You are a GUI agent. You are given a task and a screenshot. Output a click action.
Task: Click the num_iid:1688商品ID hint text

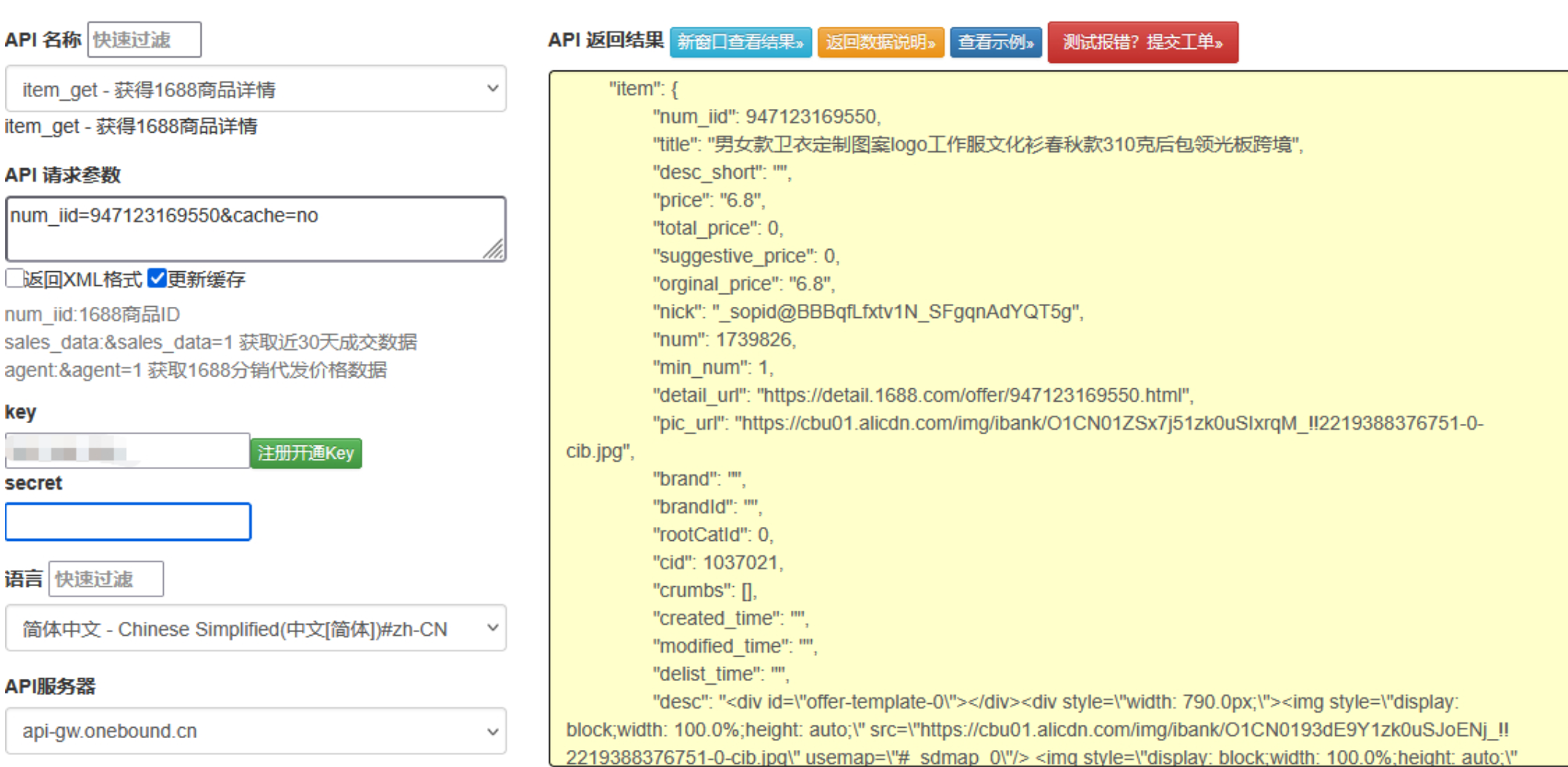pyautogui.click(x=93, y=314)
